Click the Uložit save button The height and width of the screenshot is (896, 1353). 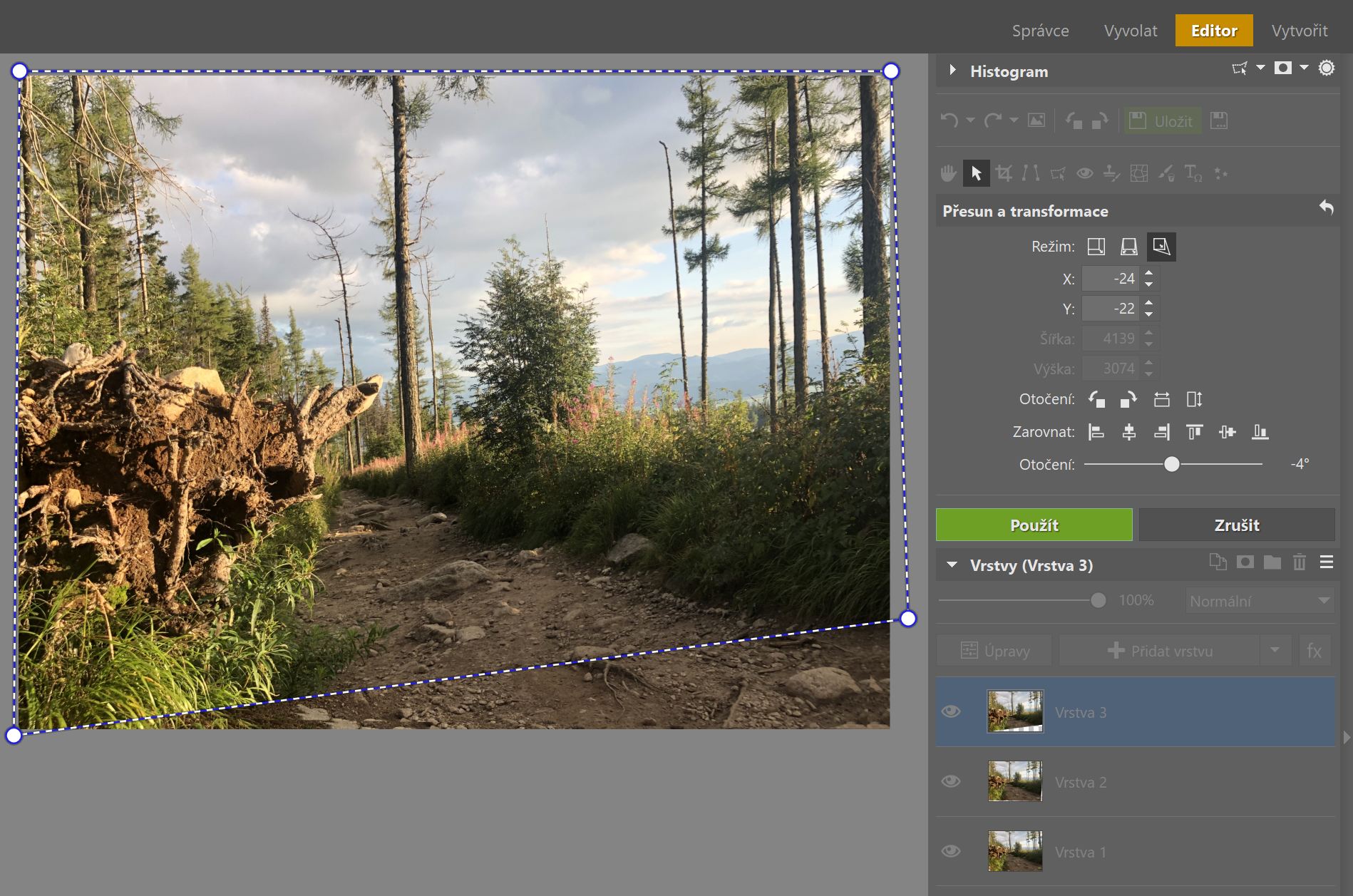coord(1162,120)
